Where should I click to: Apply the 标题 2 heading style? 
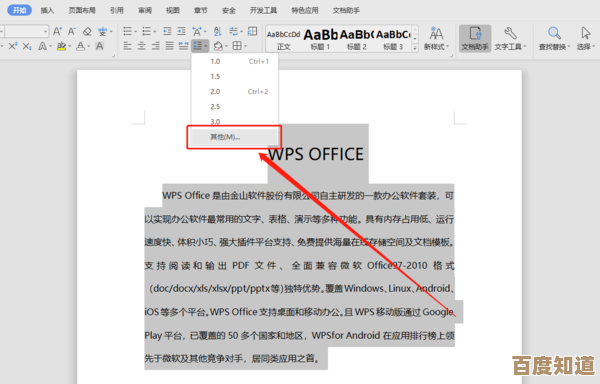pos(356,39)
